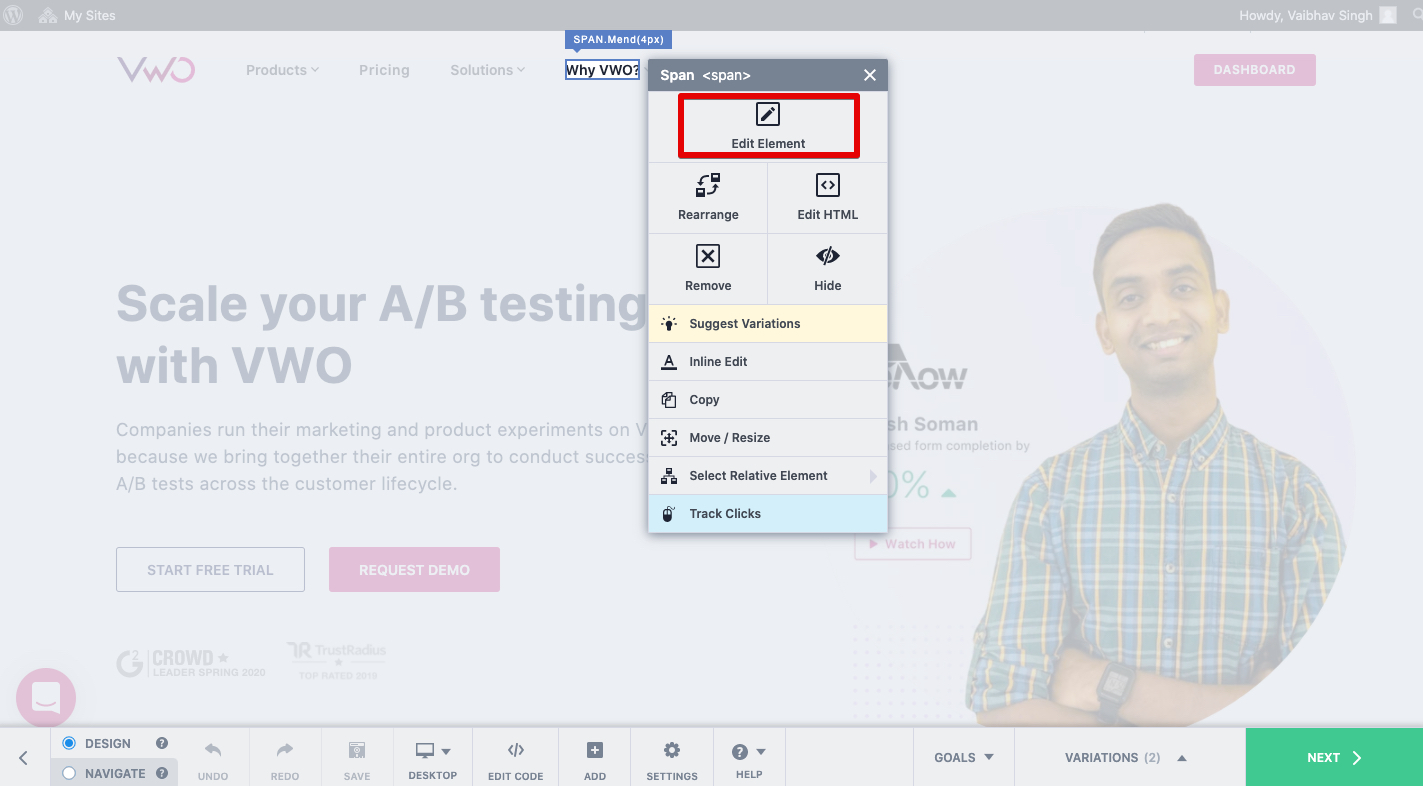Expand the VARIATIONS (2) list

click(1126, 758)
